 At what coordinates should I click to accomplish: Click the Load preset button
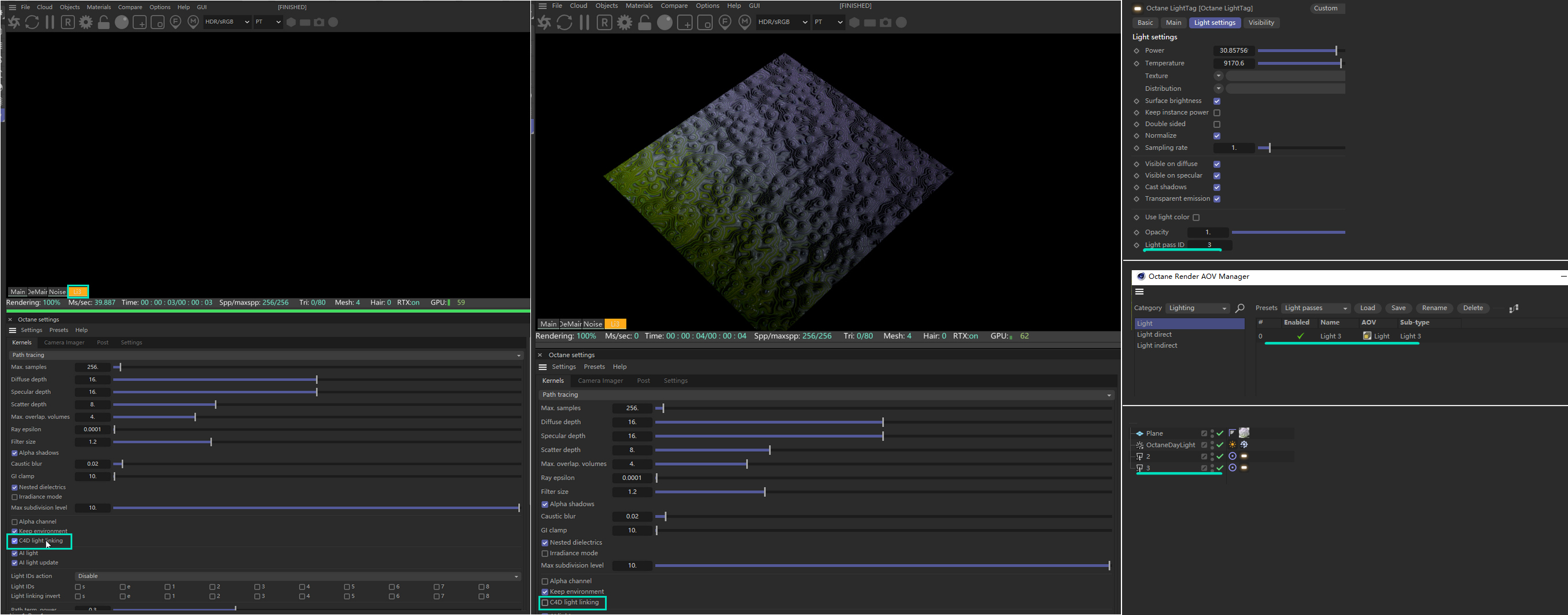click(x=1367, y=308)
